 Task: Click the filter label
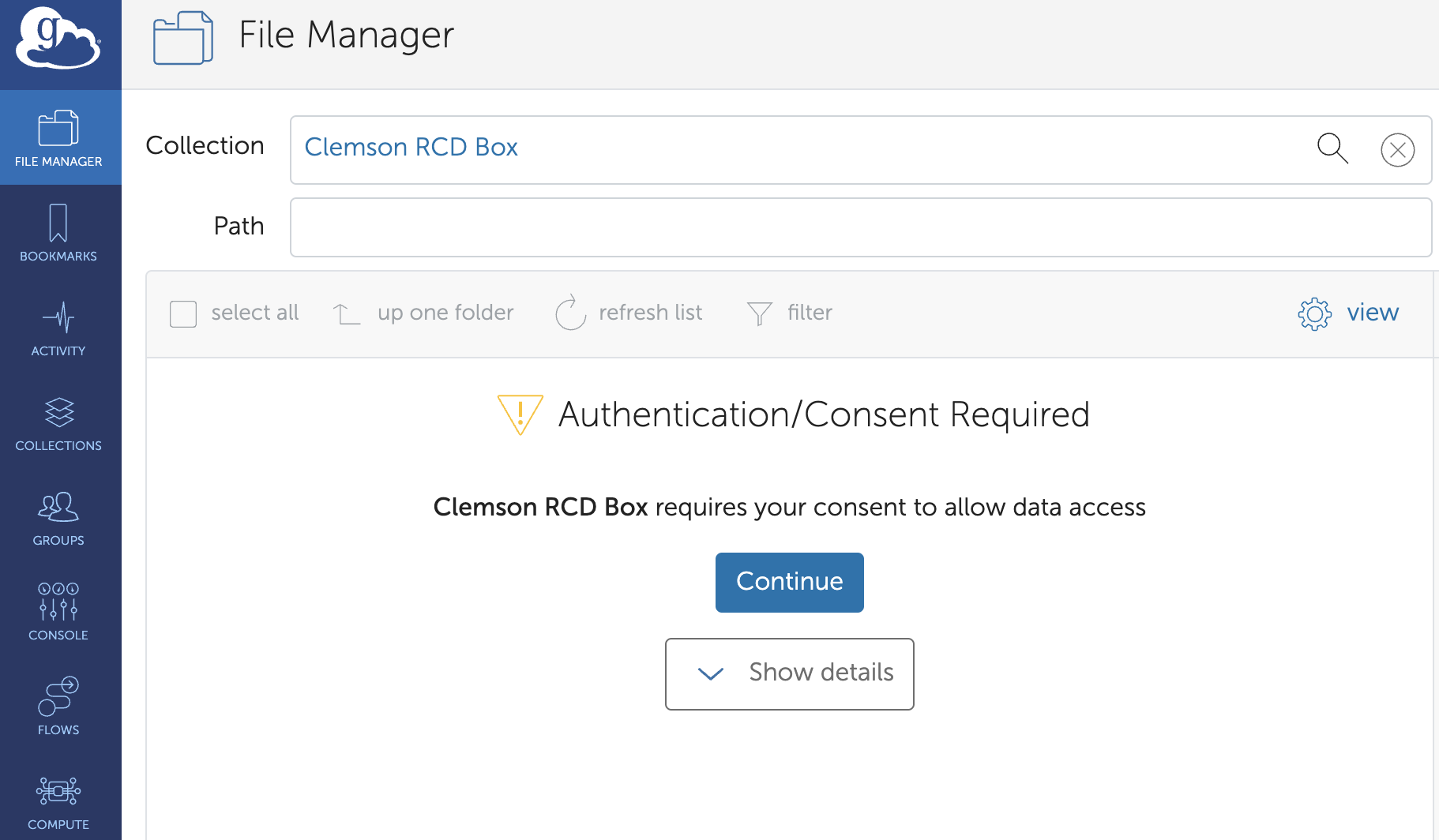click(810, 313)
